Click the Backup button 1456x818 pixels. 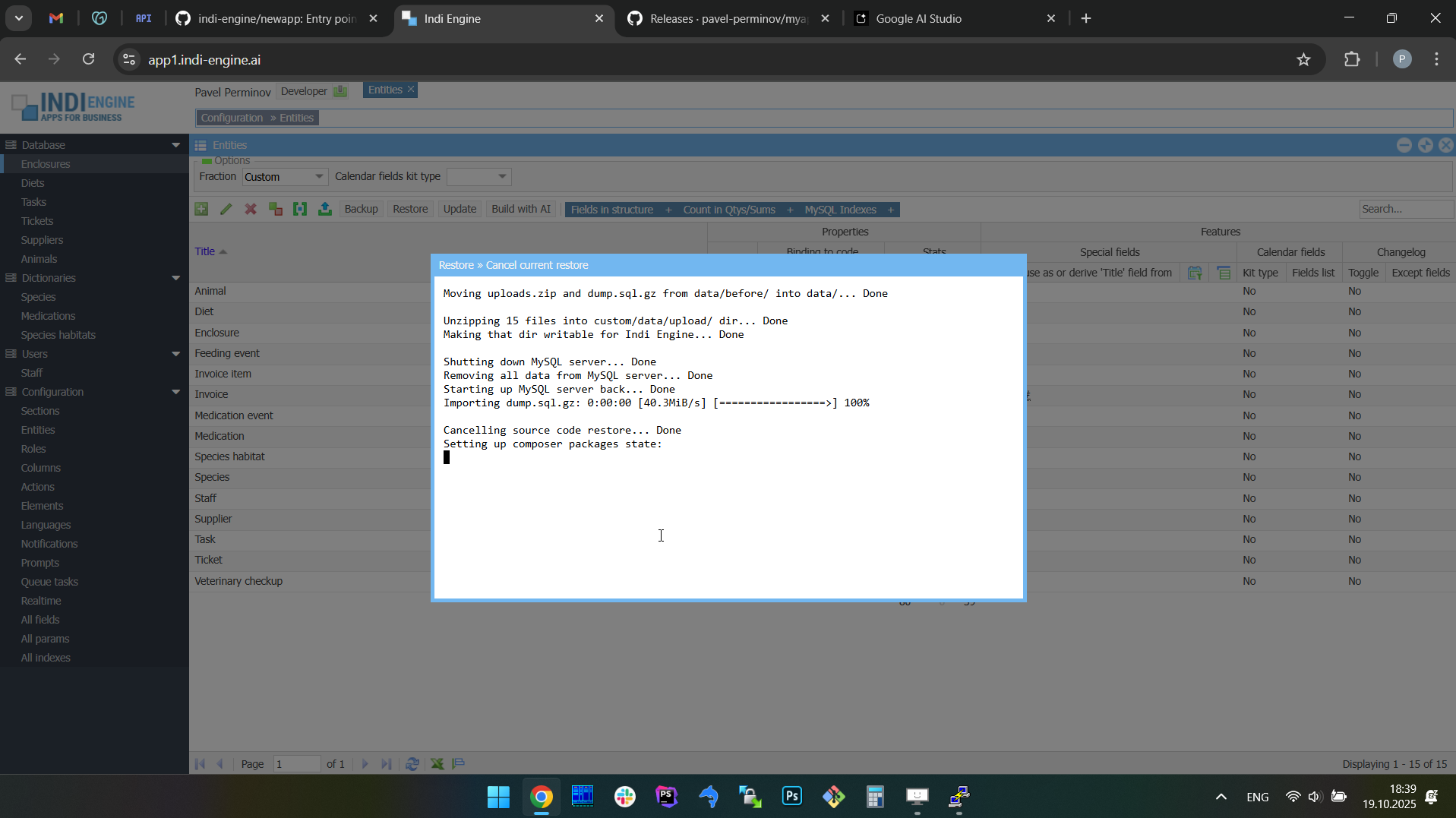click(x=361, y=209)
